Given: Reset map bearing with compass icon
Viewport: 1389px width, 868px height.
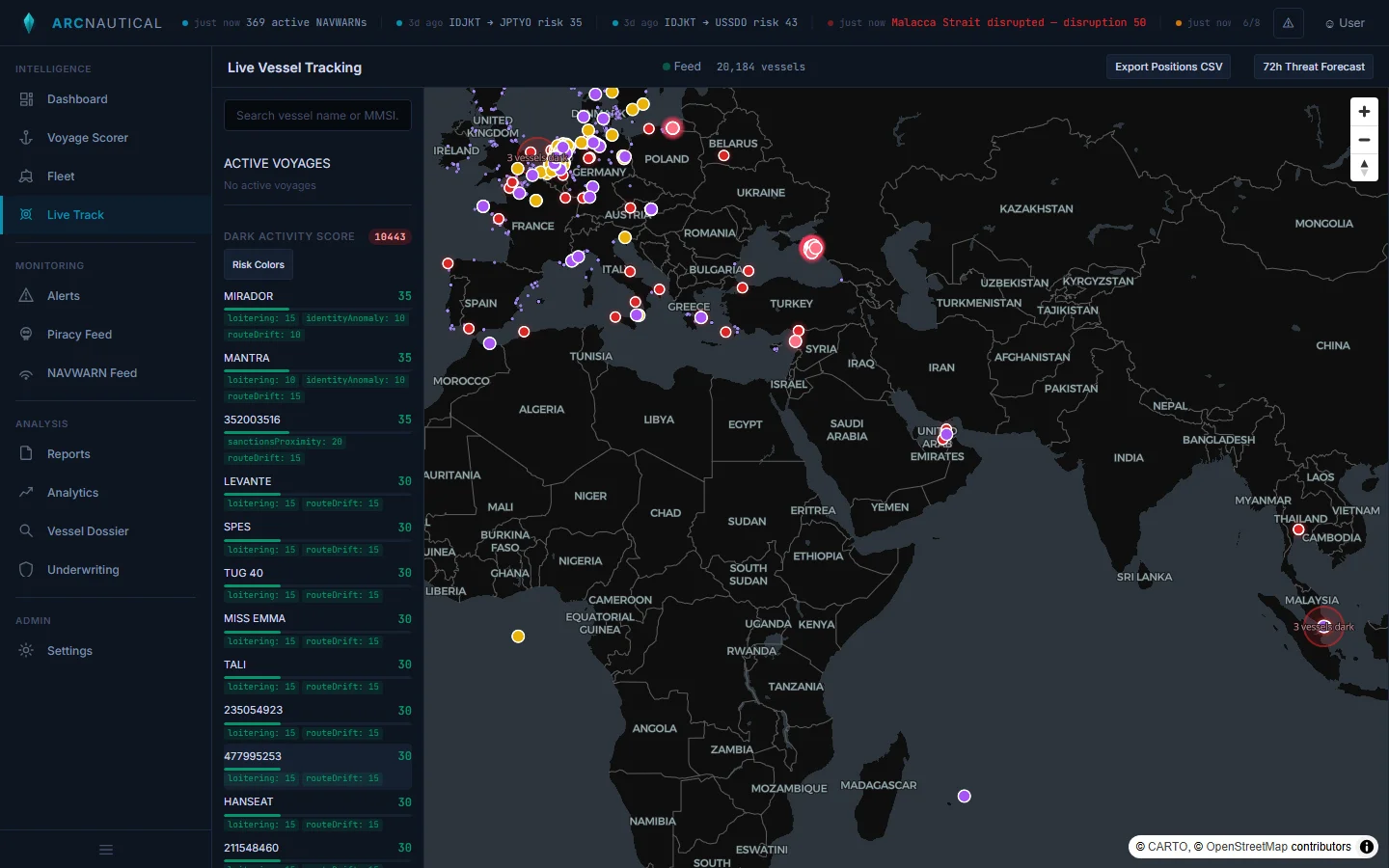Looking at the screenshot, I should 1364,168.
